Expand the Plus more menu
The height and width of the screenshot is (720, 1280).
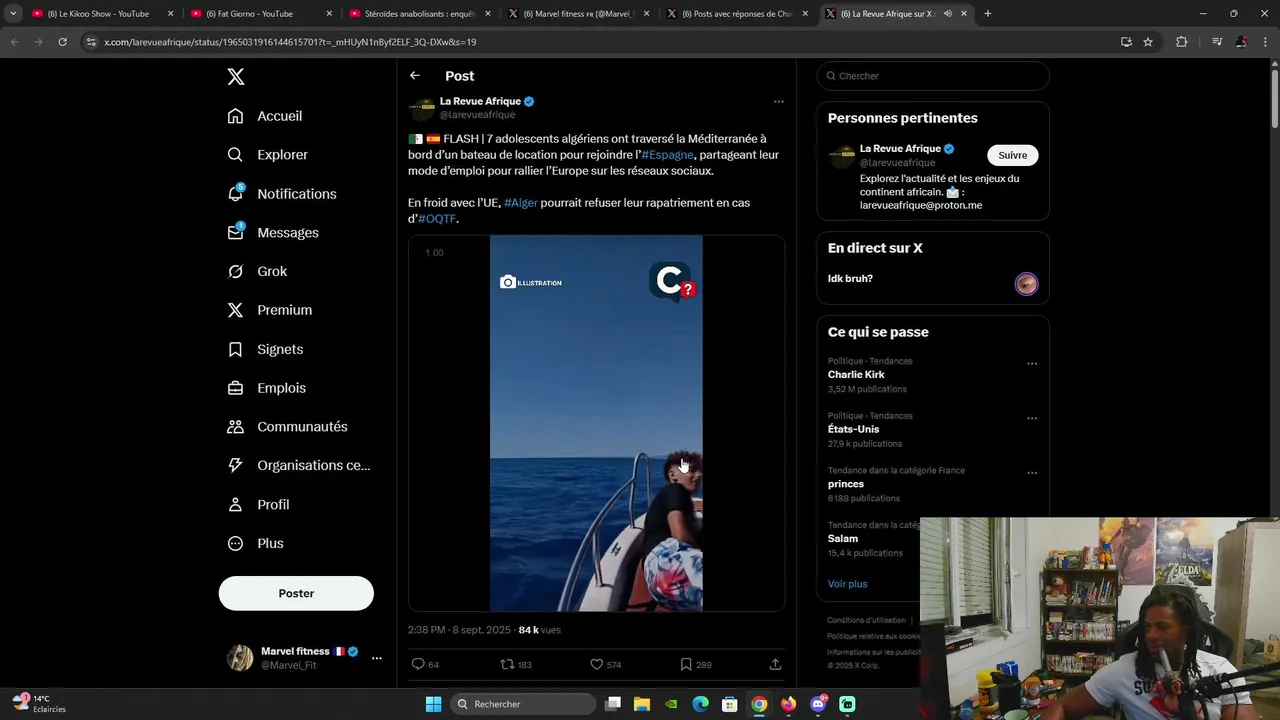(255, 543)
